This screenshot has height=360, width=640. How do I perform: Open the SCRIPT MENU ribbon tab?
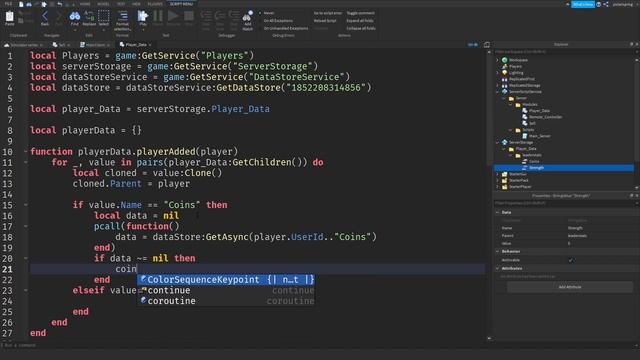(181, 4)
